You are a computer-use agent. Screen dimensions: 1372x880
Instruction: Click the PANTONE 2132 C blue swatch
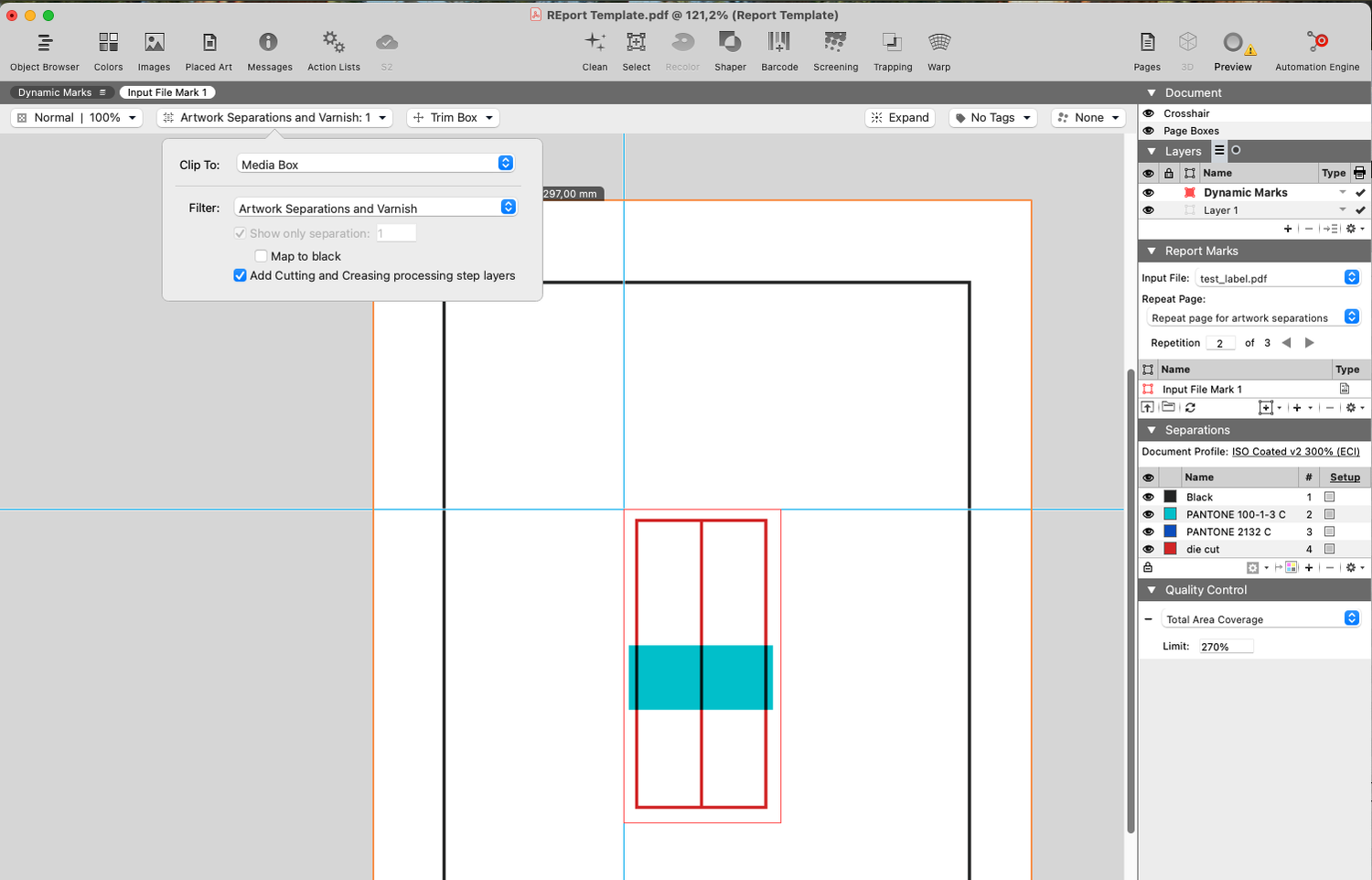click(x=1170, y=531)
